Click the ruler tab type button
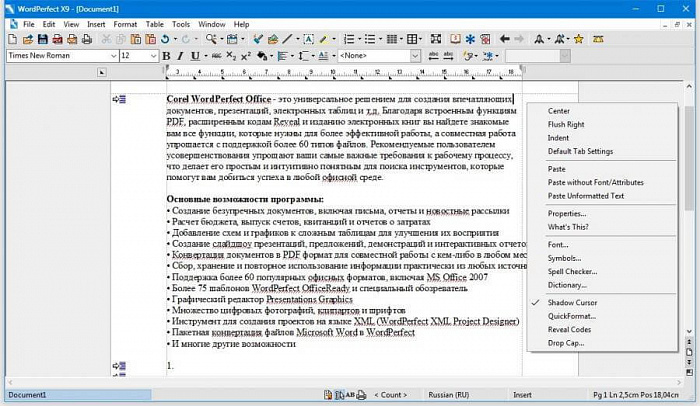The image size is (700, 406). click(102, 72)
